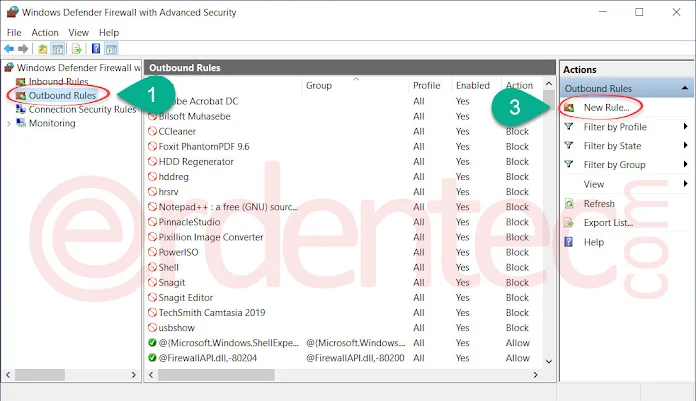Viewport: 696px width, 401px height.
Task: Click the Forward arrow toolbar icon
Action: 23,49
